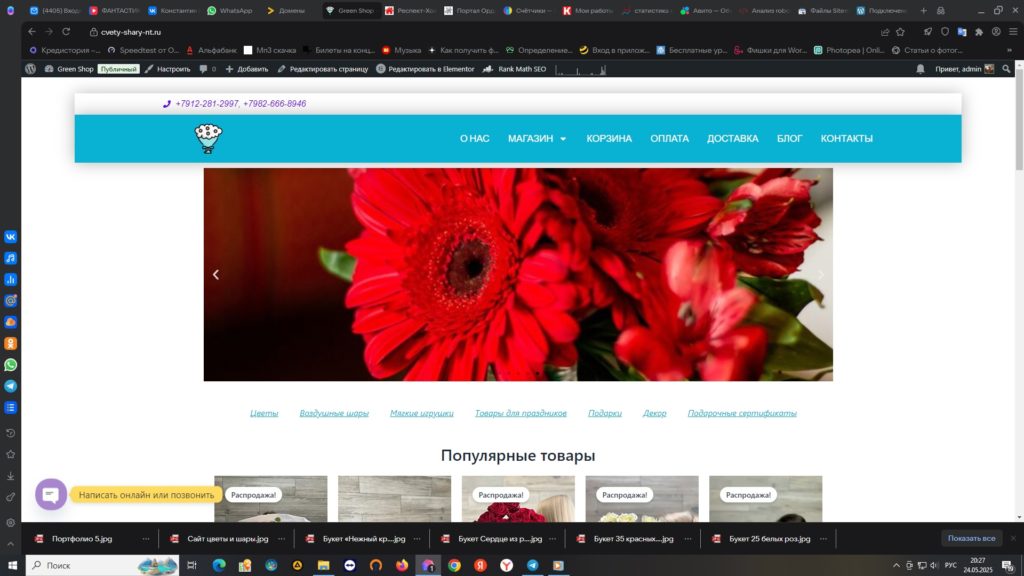Expand the browser sidebar bottom chevron

[x=10, y=543]
